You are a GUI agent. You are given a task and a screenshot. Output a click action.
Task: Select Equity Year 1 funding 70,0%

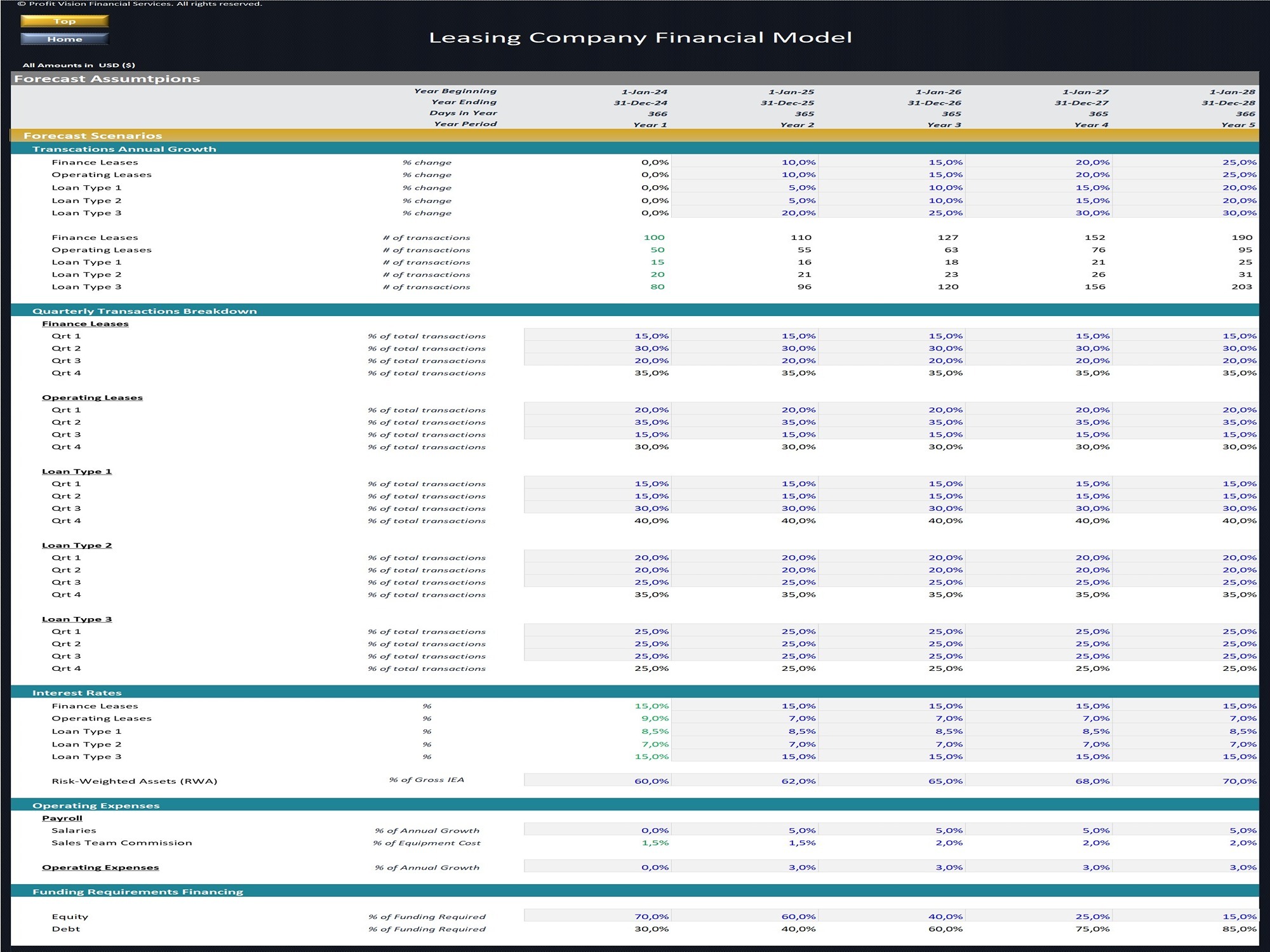[x=652, y=916]
